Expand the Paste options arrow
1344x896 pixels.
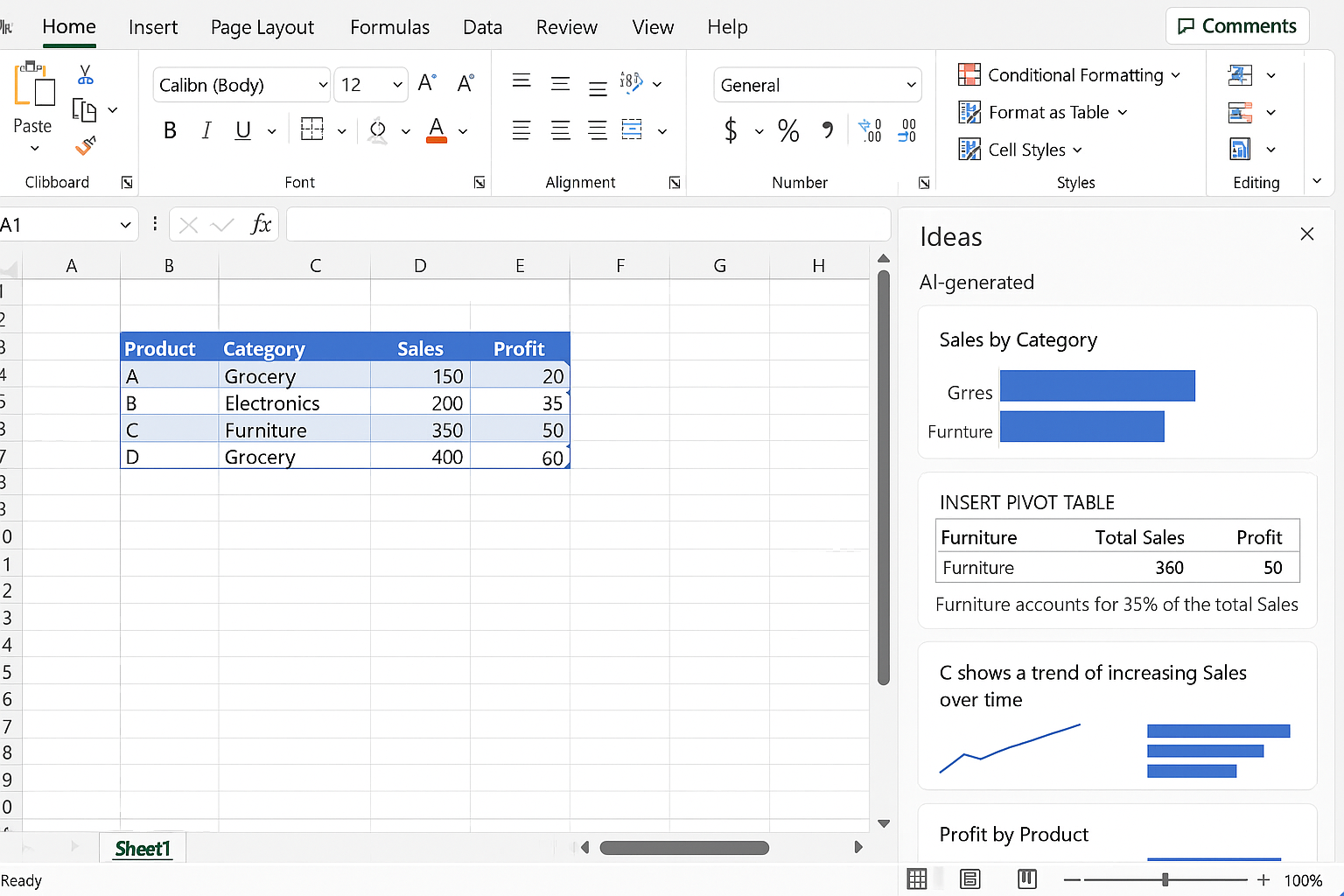34,149
